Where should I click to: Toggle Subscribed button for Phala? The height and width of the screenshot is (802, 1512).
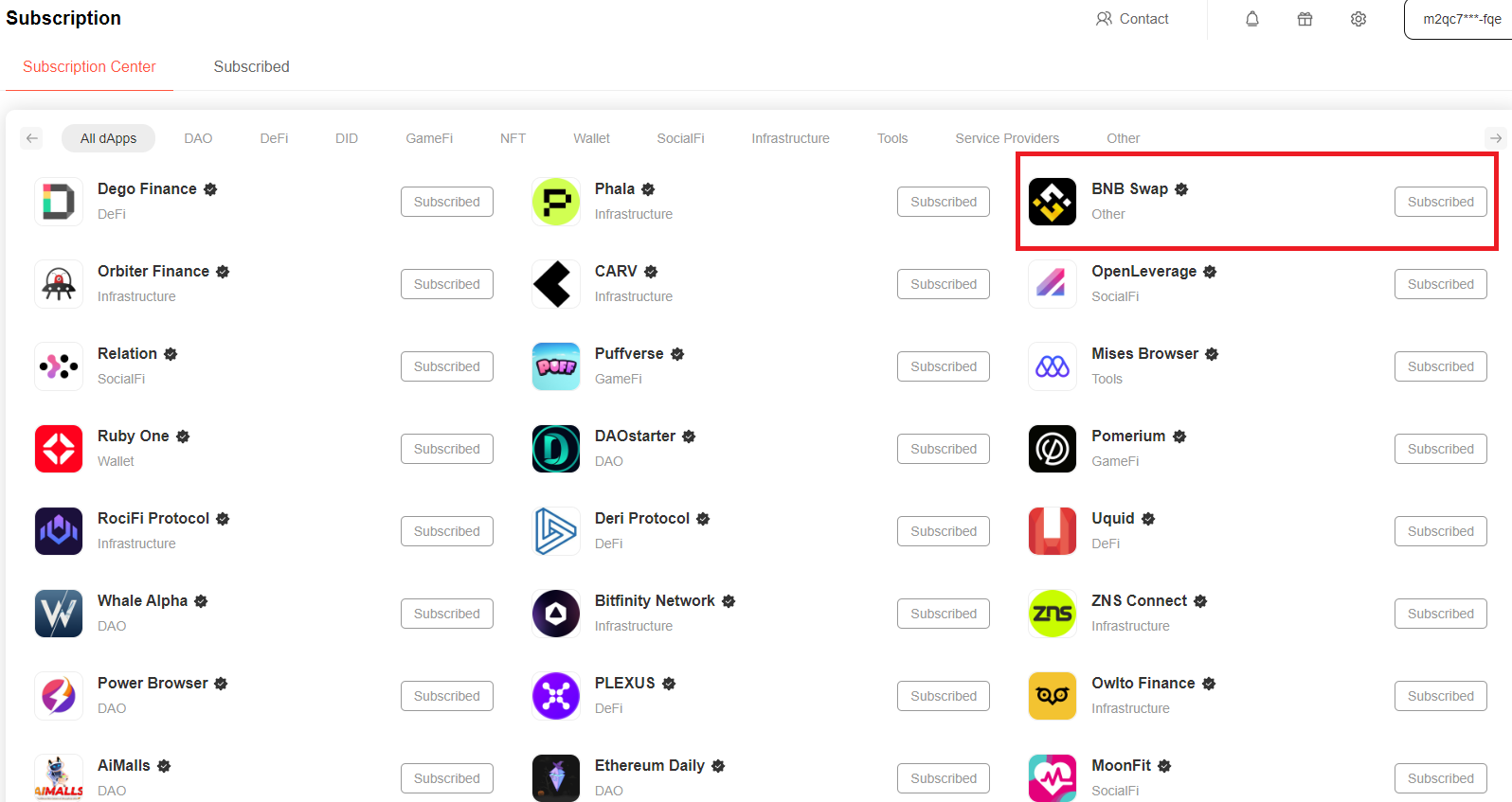coord(944,202)
